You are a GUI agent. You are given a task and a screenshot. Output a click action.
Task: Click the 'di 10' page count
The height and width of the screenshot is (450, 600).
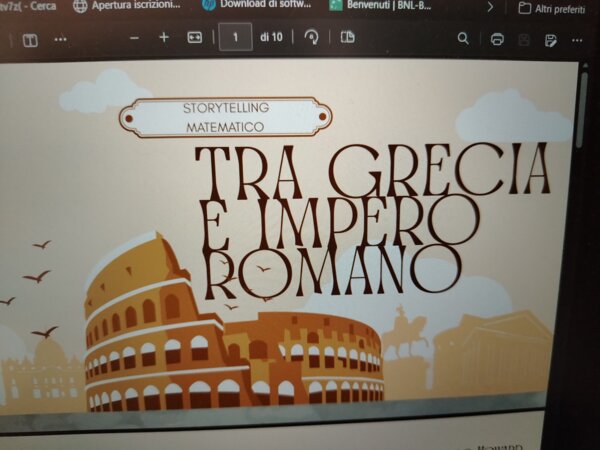pyautogui.click(x=271, y=37)
